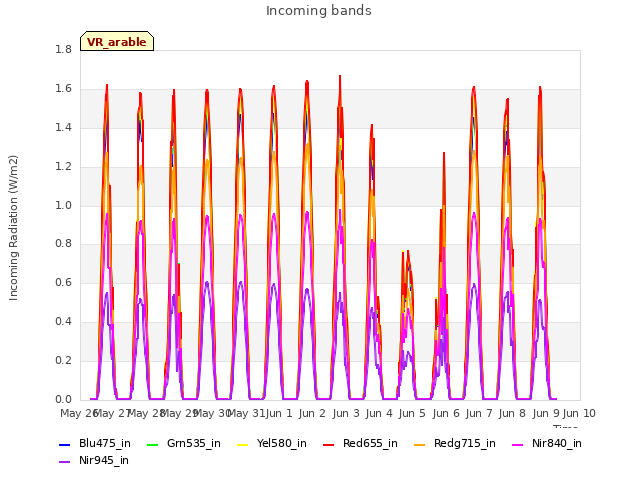Click the 1.2 y-axis tick label
The height and width of the screenshot is (480, 640).
pyautogui.click(x=63, y=167)
